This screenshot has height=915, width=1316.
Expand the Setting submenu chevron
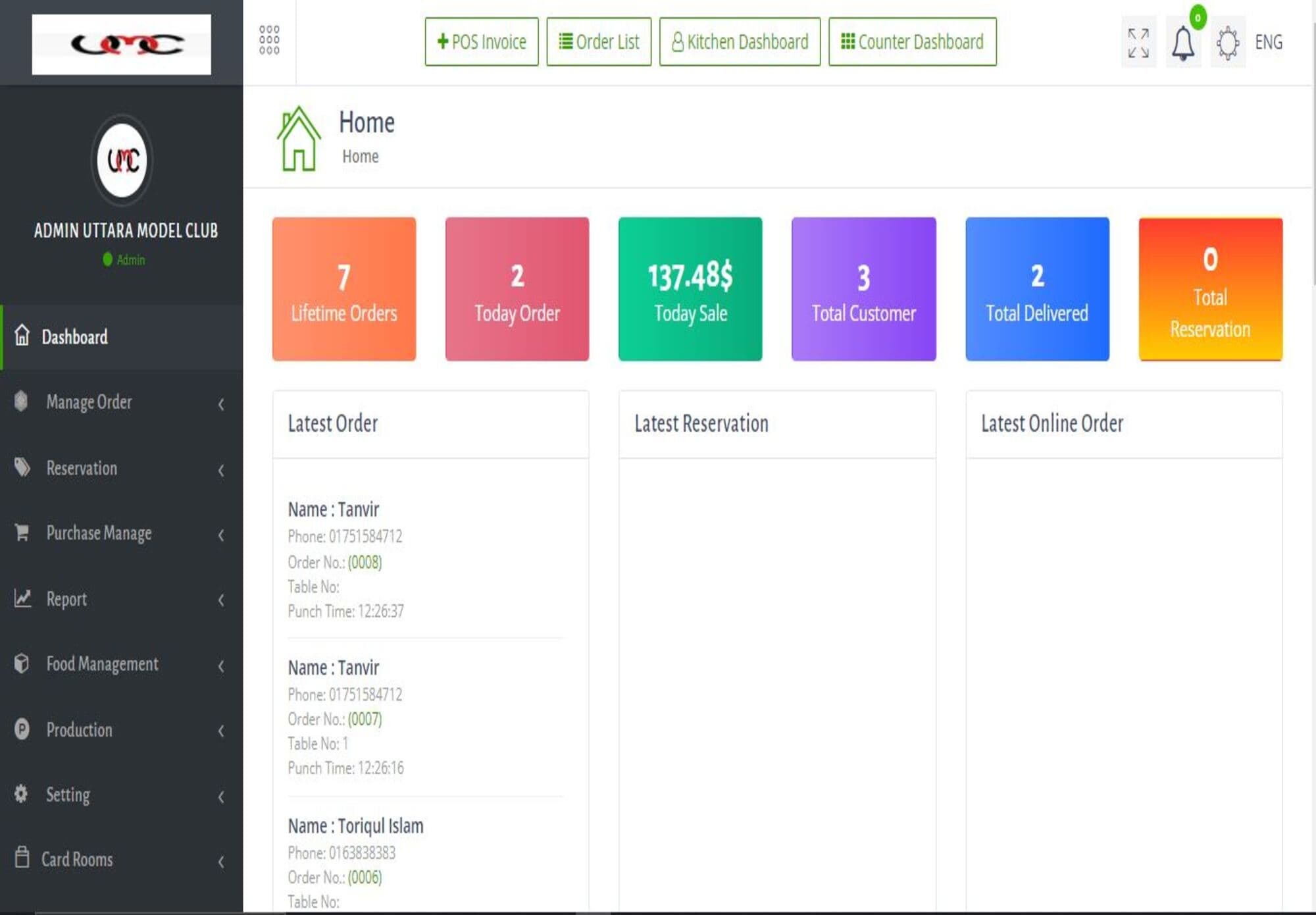pyautogui.click(x=221, y=797)
